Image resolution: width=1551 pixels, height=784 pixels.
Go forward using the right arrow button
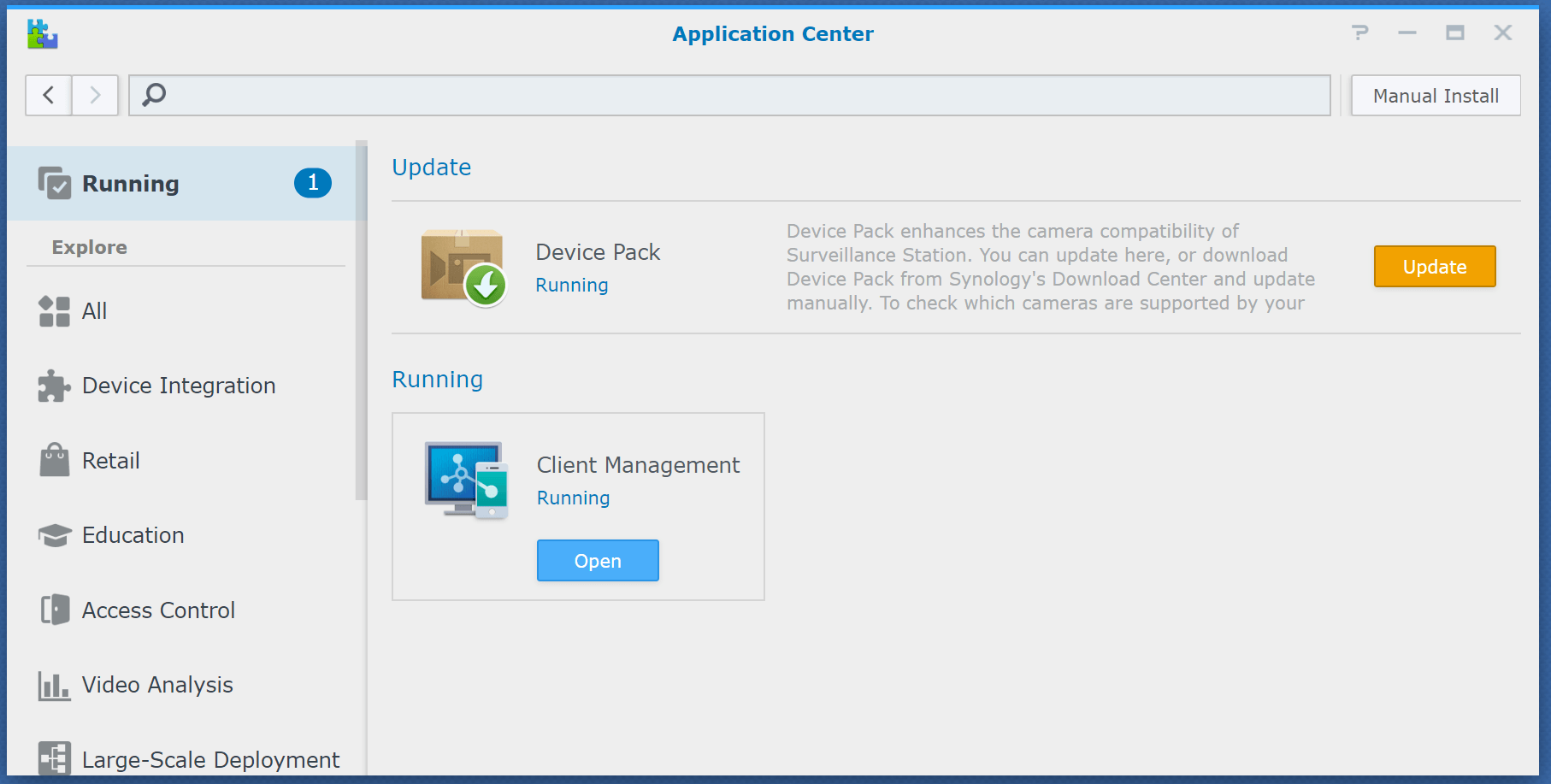click(x=95, y=95)
